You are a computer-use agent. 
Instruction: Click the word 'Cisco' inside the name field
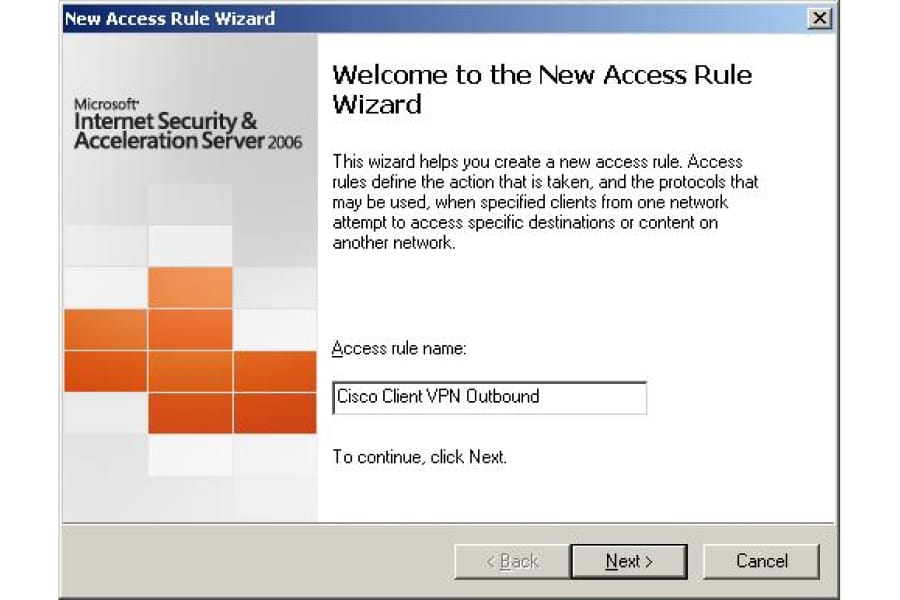[x=357, y=396]
